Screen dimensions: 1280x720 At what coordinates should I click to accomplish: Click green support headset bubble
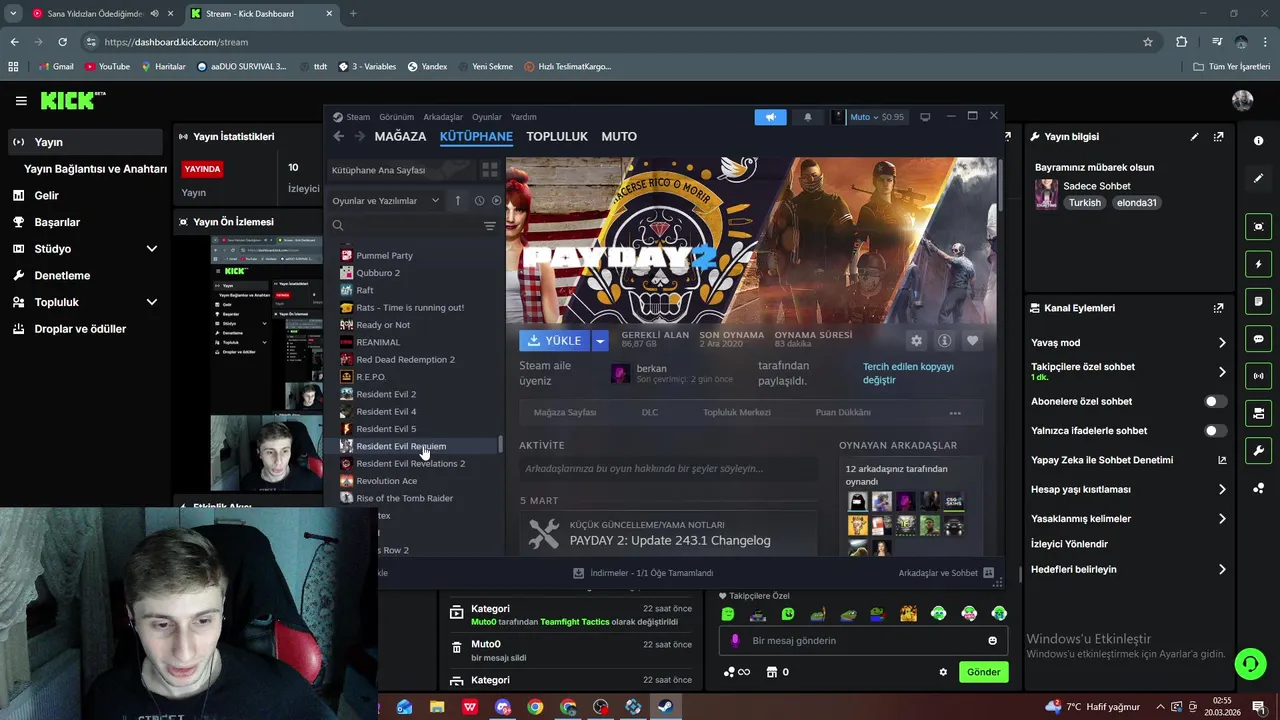(x=1249, y=663)
